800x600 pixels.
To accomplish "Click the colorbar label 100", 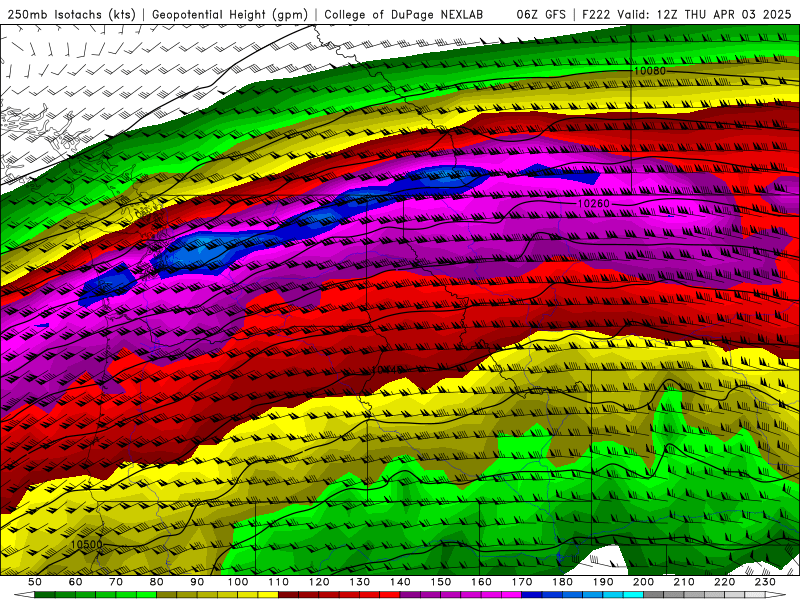I will (238, 582).
